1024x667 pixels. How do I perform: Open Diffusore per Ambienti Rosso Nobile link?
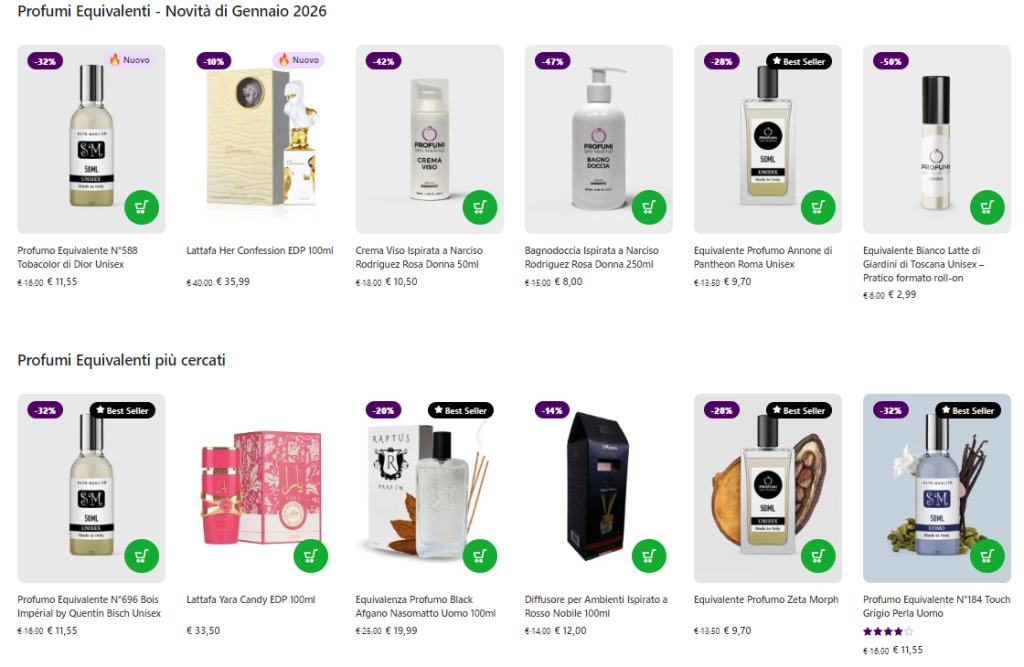point(596,606)
